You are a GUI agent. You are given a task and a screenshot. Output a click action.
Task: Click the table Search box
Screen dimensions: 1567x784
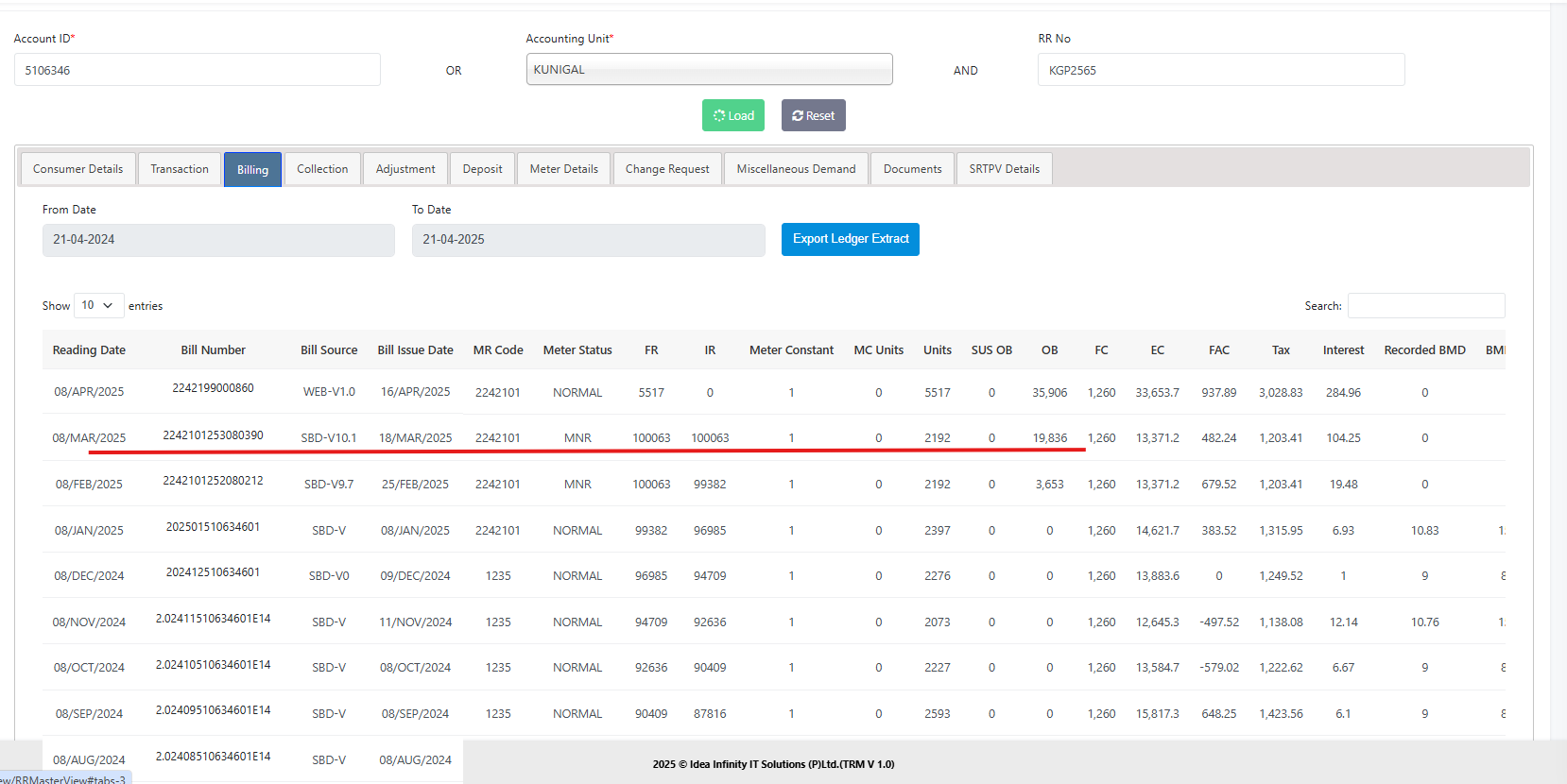[x=1426, y=305]
